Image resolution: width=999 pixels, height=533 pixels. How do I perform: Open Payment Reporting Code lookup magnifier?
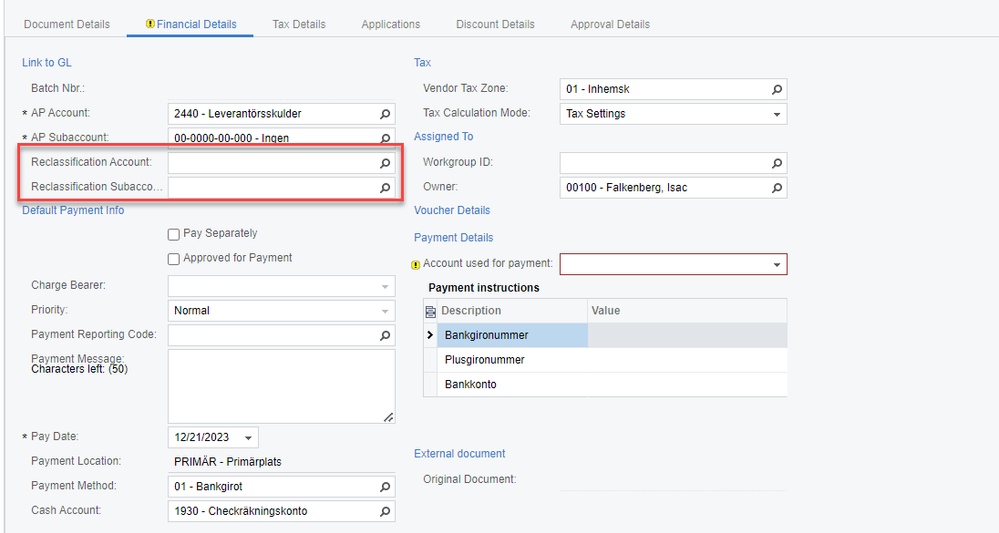385,335
